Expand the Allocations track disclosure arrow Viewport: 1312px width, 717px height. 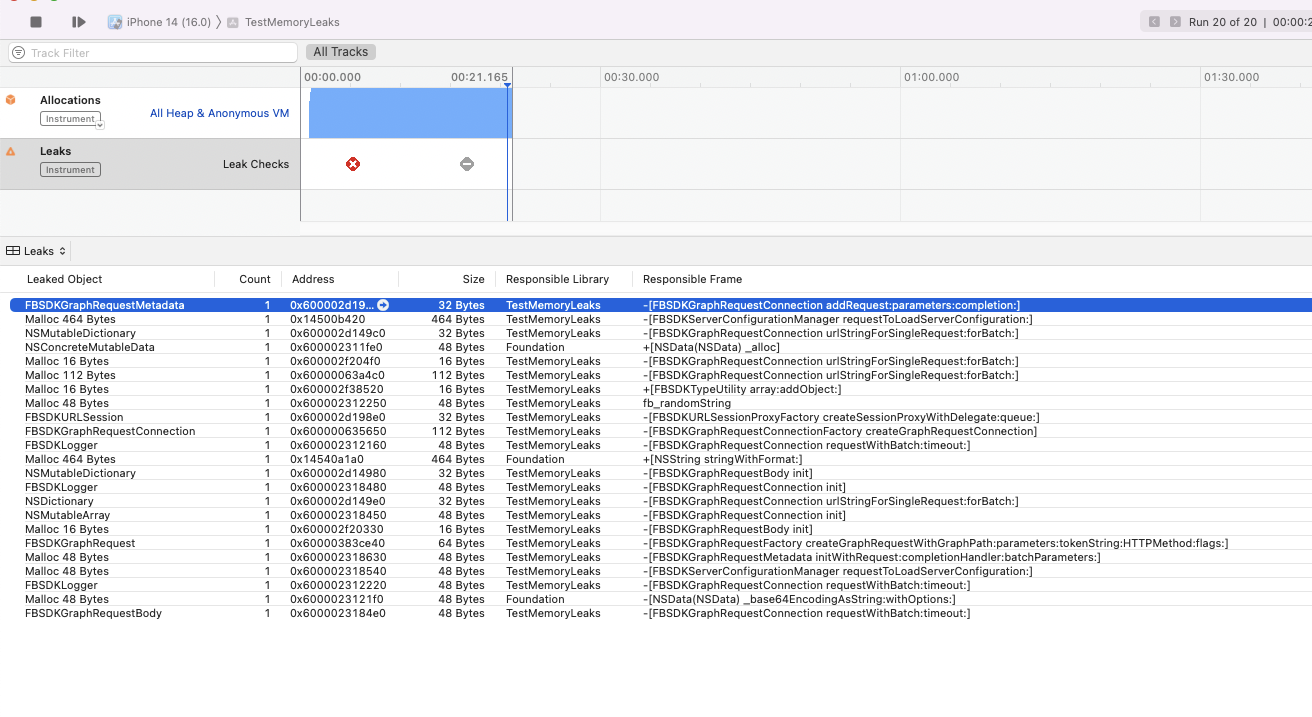coord(100,125)
